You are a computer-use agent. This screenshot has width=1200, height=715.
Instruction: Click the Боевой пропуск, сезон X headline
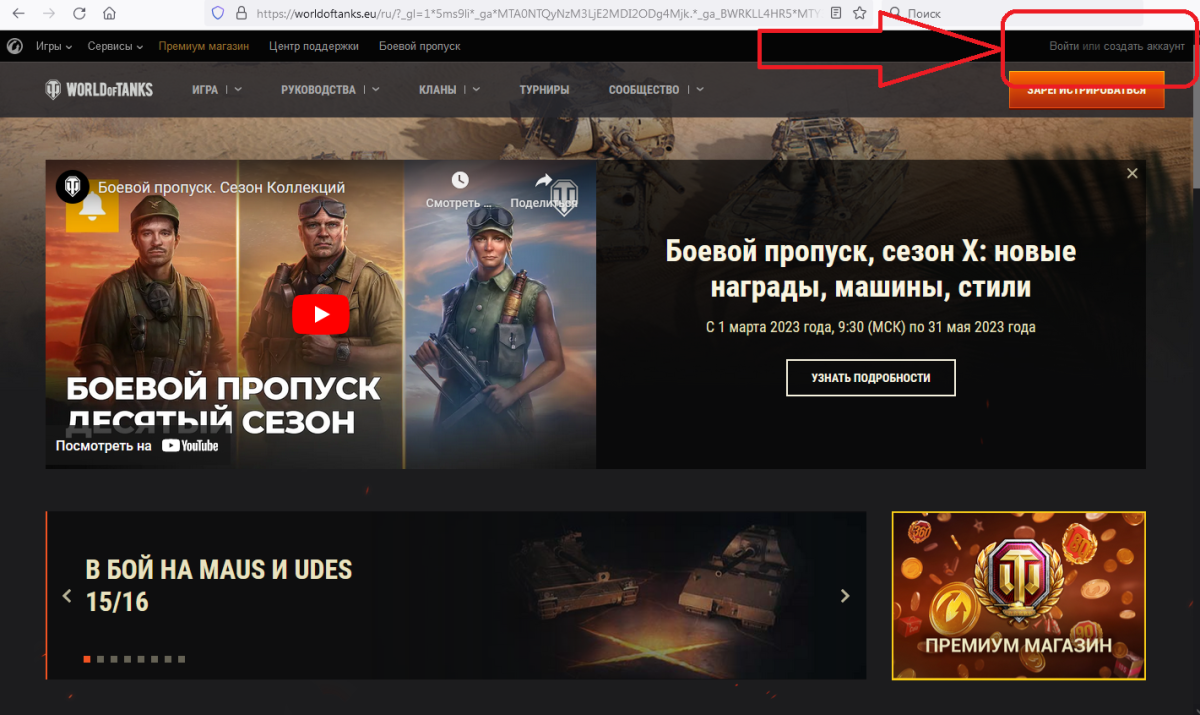pos(870,269)
